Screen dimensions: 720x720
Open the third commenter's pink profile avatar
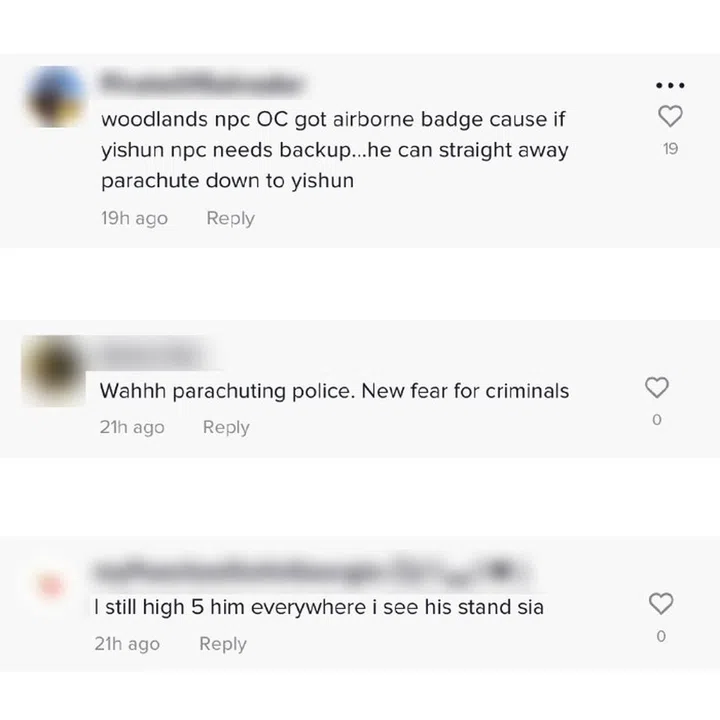[x=50, y=586]
